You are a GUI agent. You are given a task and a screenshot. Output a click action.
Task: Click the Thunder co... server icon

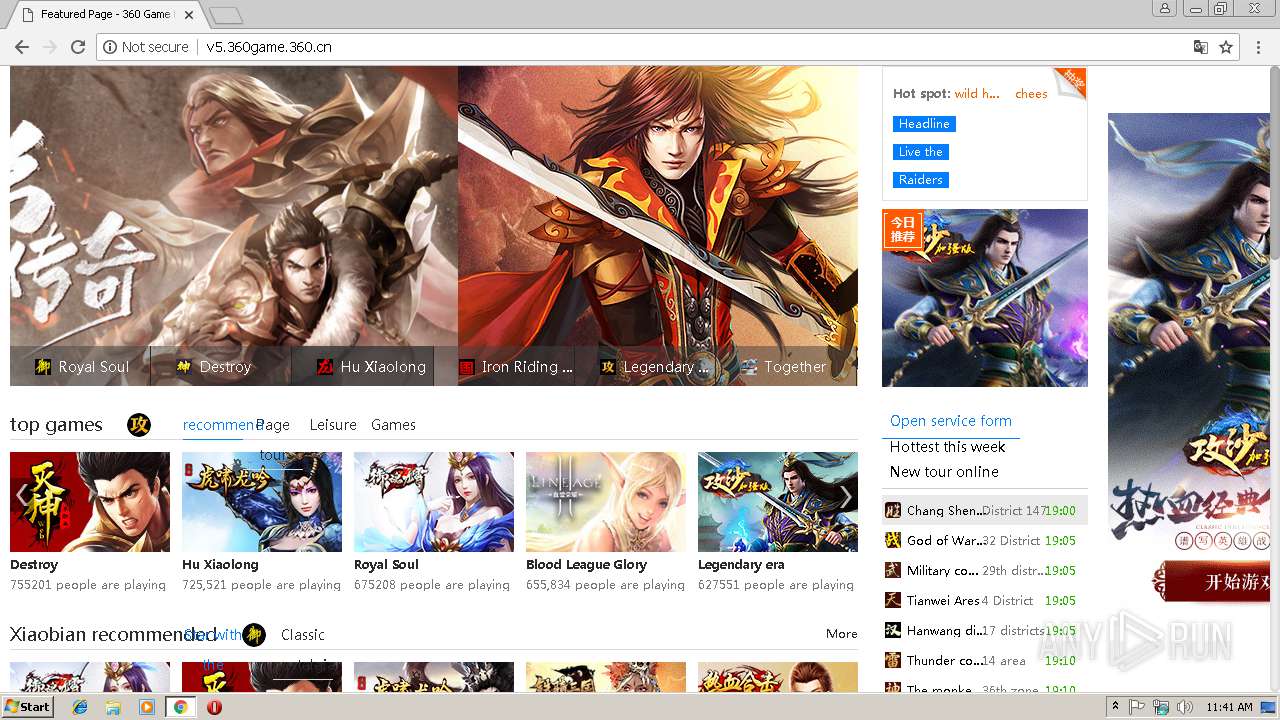pyautogui.click(x=893, y=660)
